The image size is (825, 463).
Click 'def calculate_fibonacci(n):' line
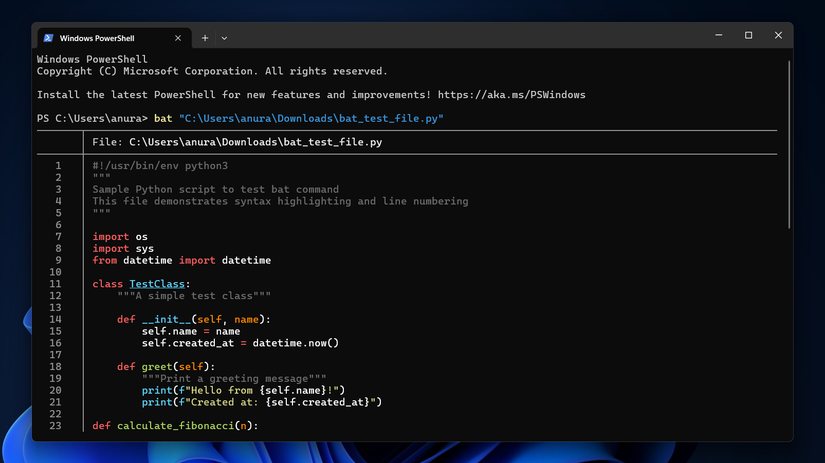[x=175, y=426]
